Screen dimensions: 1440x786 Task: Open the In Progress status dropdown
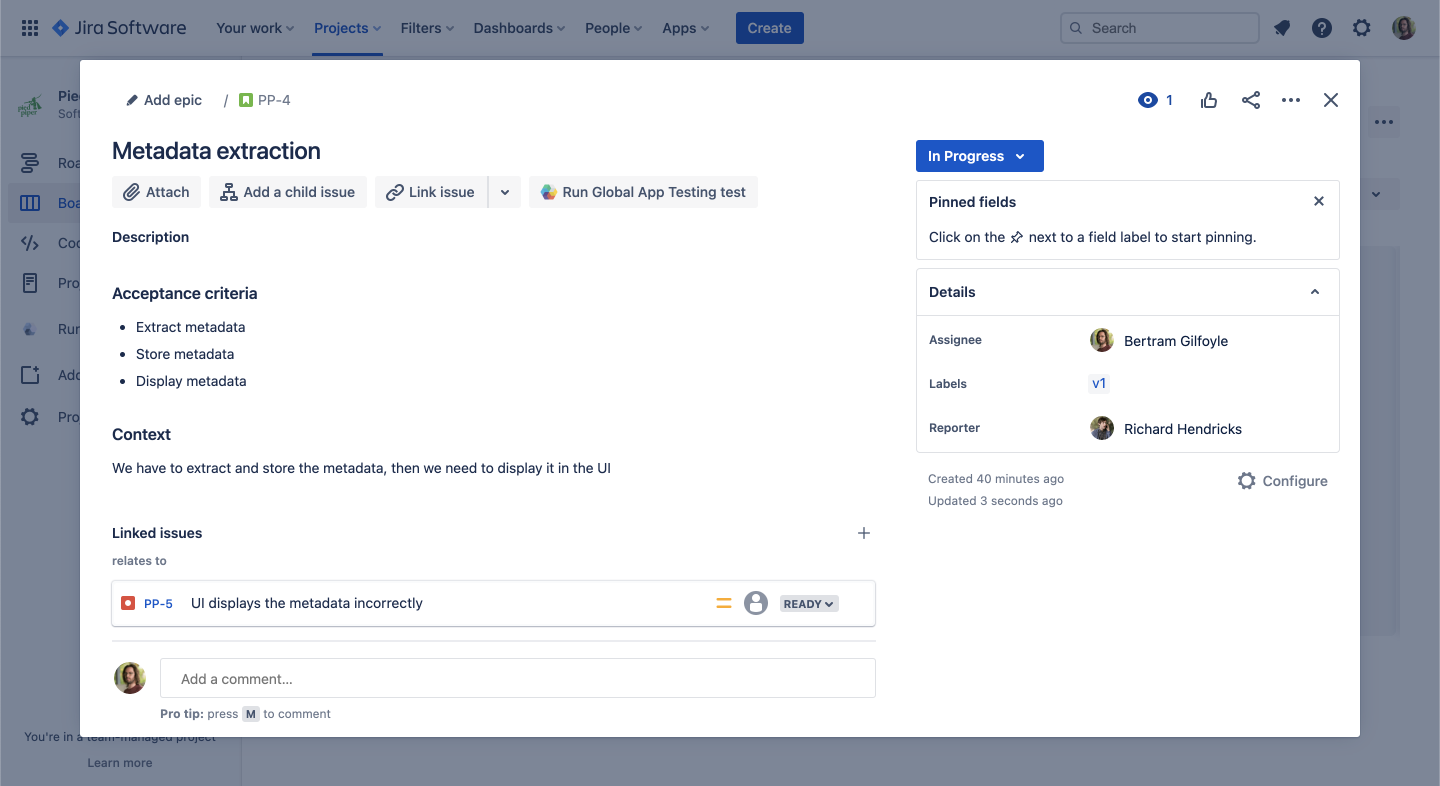click(979, 156)
